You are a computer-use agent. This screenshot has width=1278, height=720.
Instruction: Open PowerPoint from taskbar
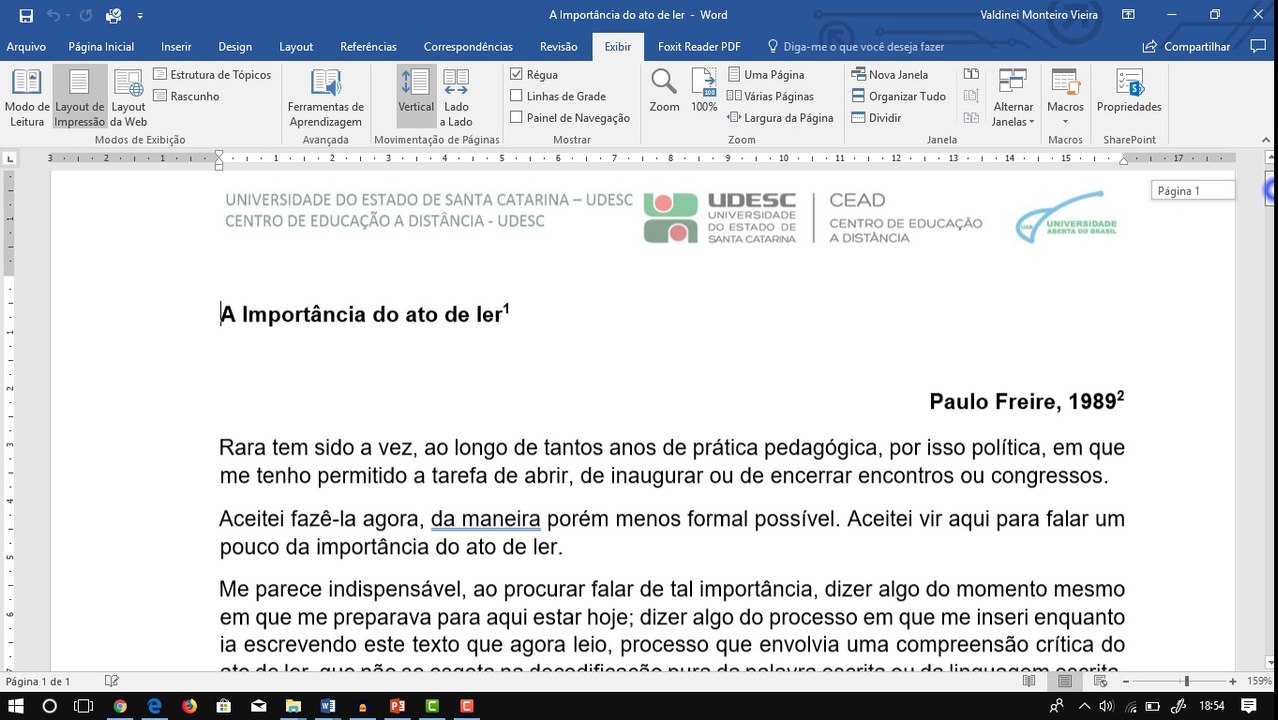[397, 706]
